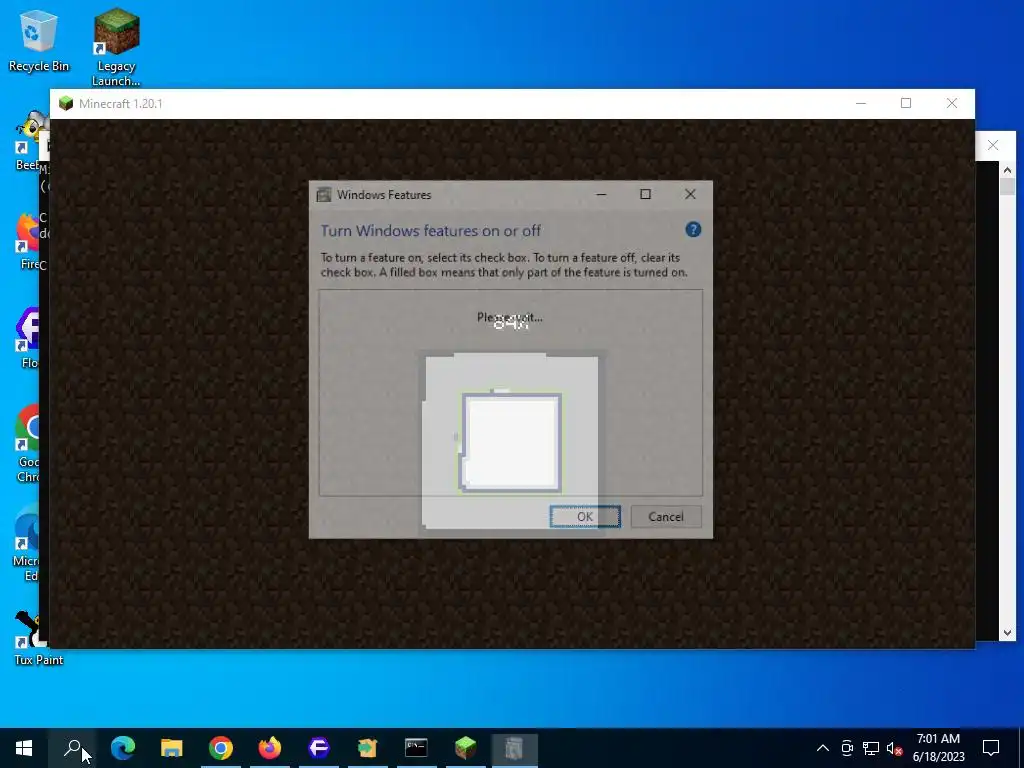1024x768 pixels.
Task: Minimize the Windows Features dialog
Action: point(601,195)
